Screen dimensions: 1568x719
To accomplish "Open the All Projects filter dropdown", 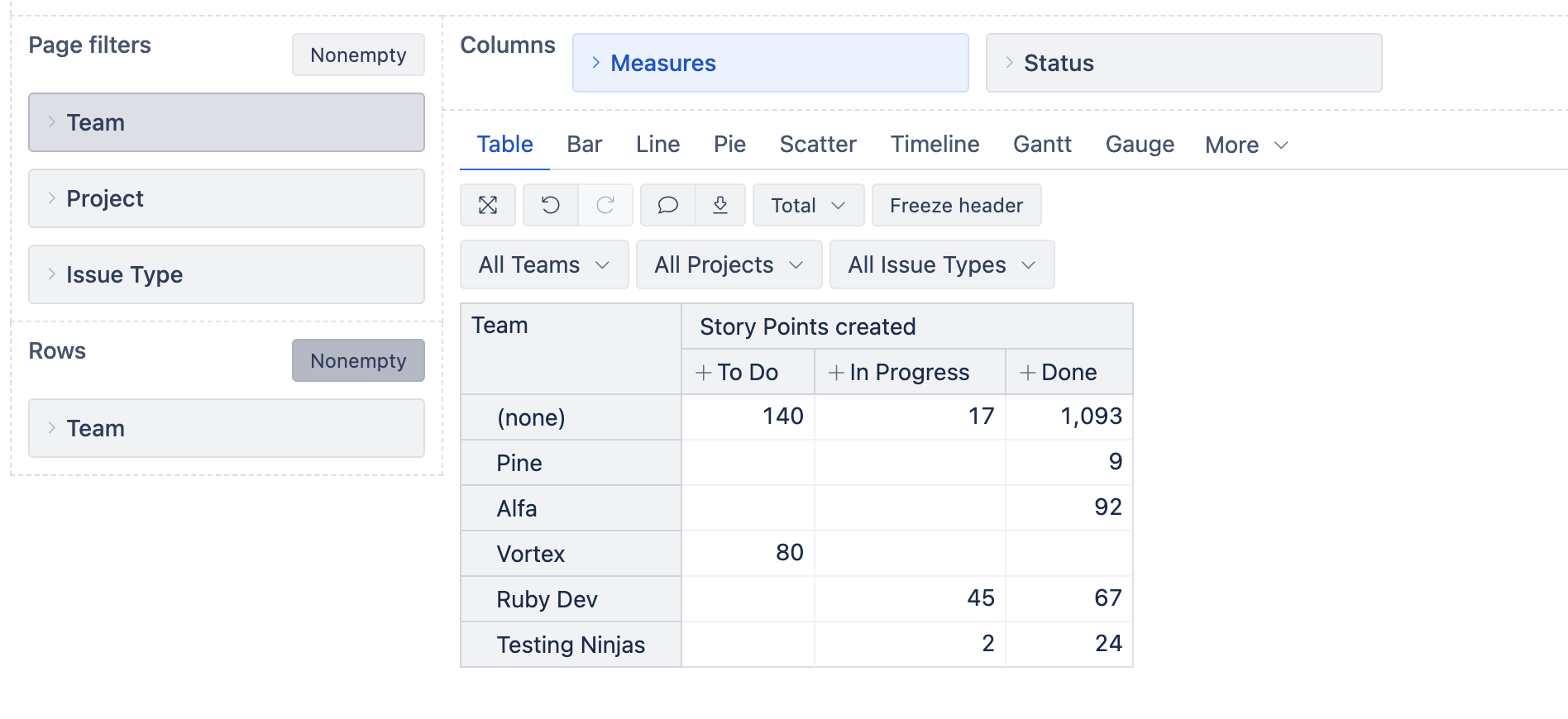I will [x=729, y=264].
